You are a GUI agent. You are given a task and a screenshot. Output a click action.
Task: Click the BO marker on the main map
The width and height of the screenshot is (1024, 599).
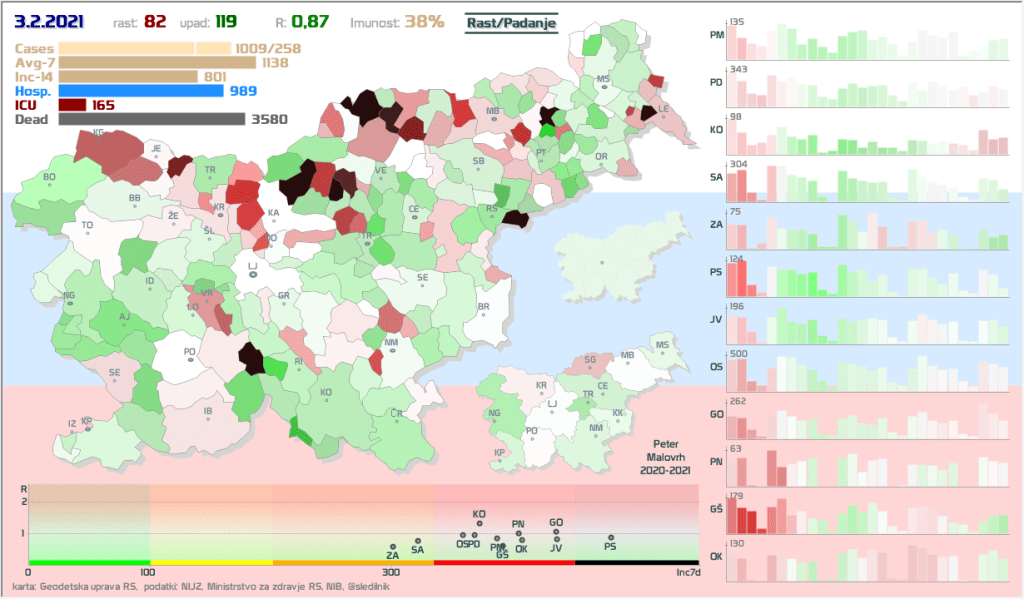(48, 178)
